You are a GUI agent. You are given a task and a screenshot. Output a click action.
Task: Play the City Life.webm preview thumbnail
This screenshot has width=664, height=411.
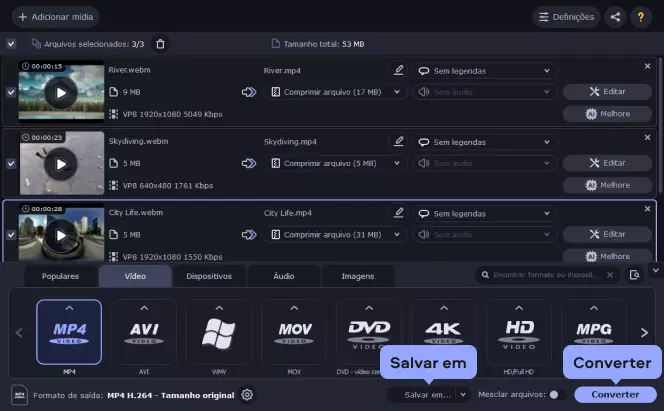tap(61, 235)
